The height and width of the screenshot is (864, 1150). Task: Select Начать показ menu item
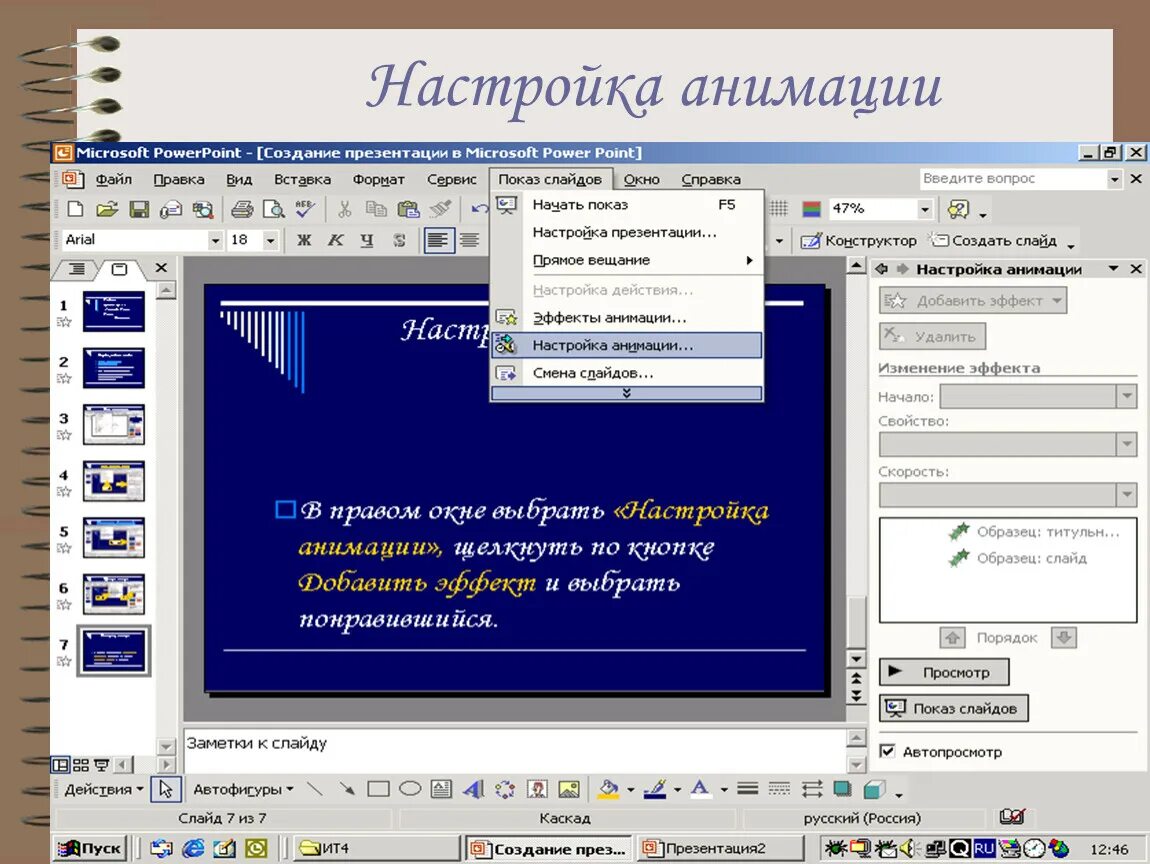click(626, 205)
